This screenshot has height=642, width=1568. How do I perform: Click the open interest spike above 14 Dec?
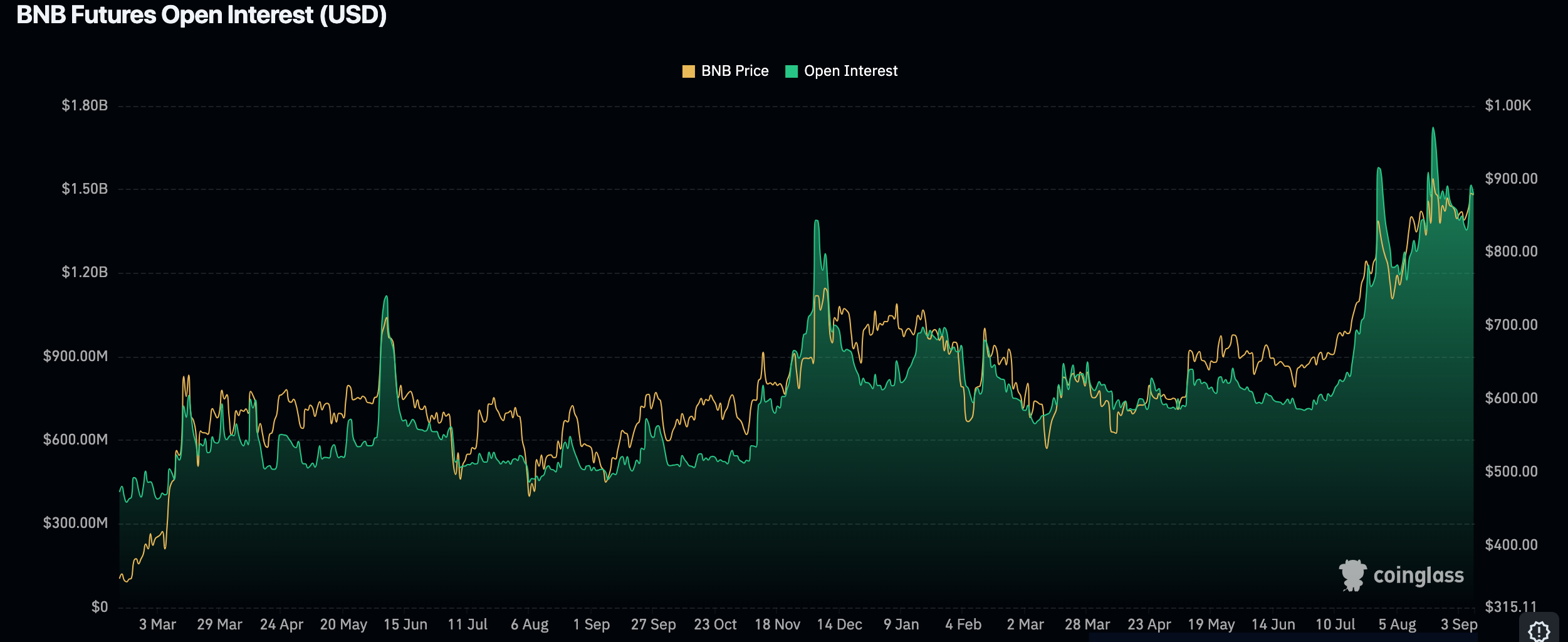816,221
